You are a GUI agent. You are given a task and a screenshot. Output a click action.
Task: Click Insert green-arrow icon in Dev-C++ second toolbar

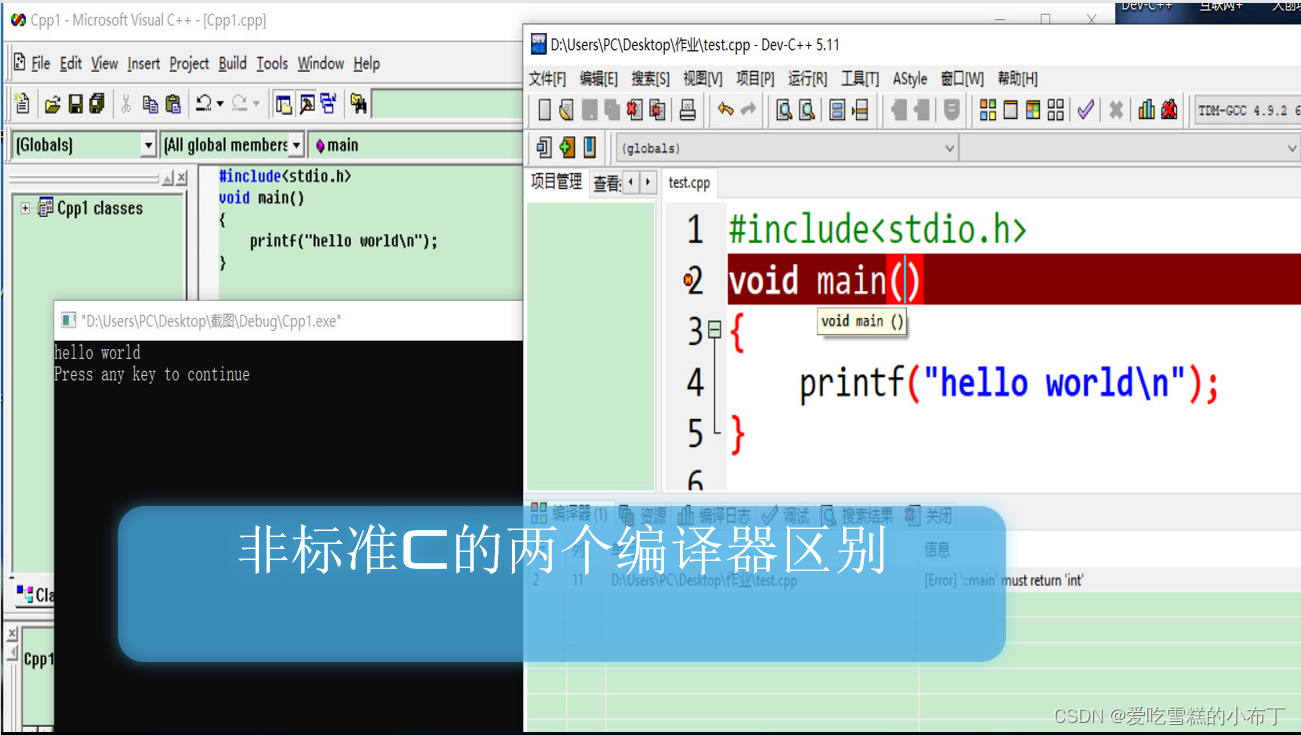[567, 148]
